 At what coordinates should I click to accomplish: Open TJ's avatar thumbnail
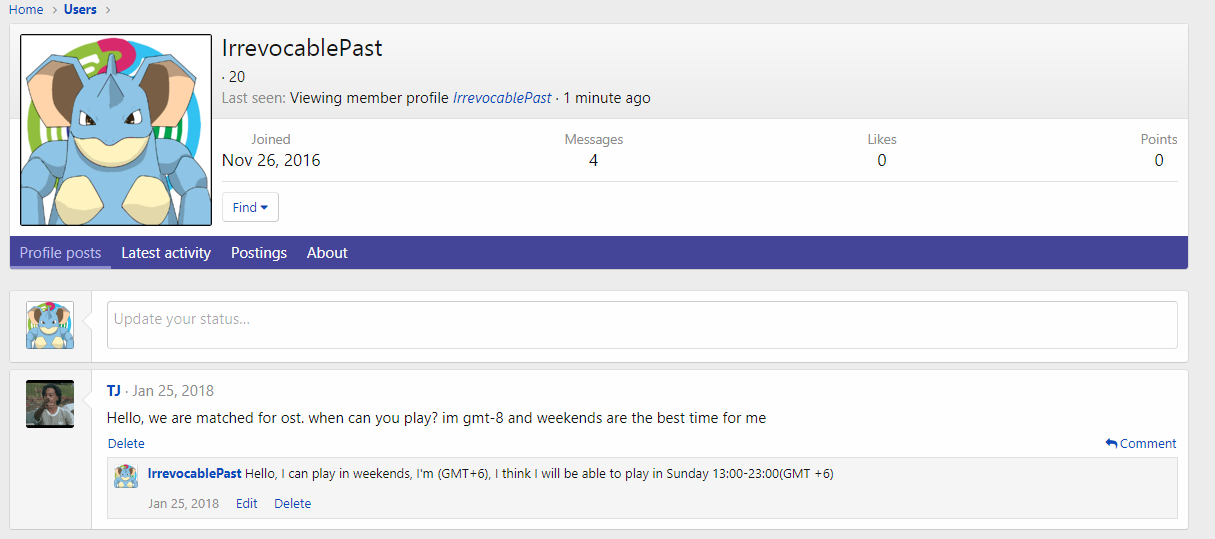coord(50,404)
